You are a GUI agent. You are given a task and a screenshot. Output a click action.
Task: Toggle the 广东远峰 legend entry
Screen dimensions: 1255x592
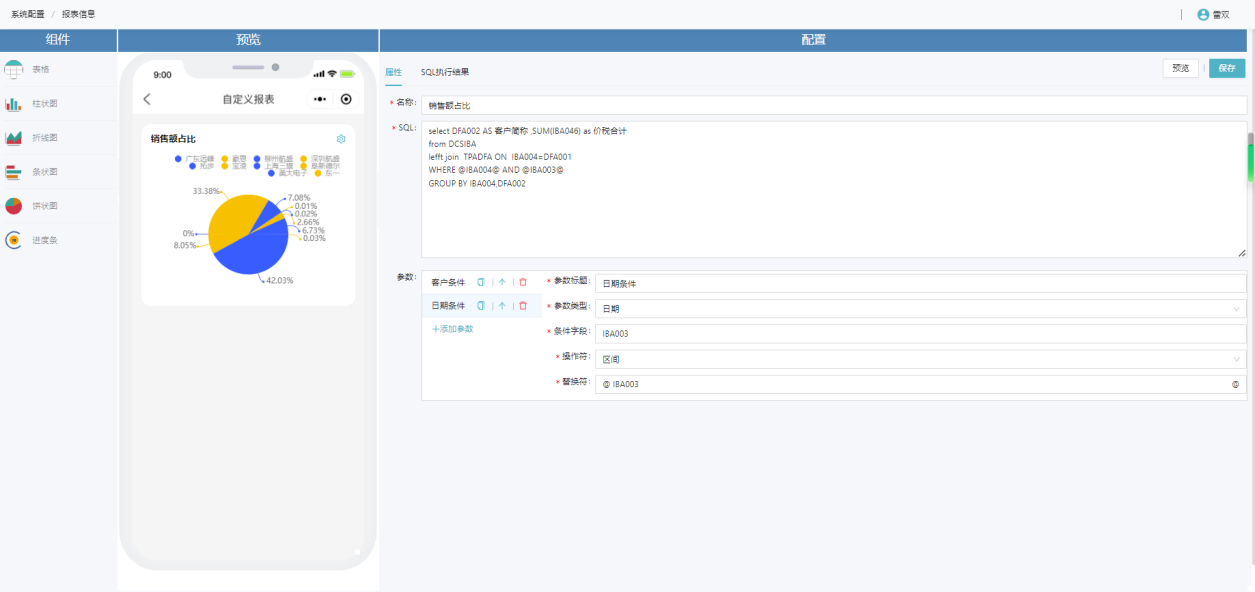(194, 158)
